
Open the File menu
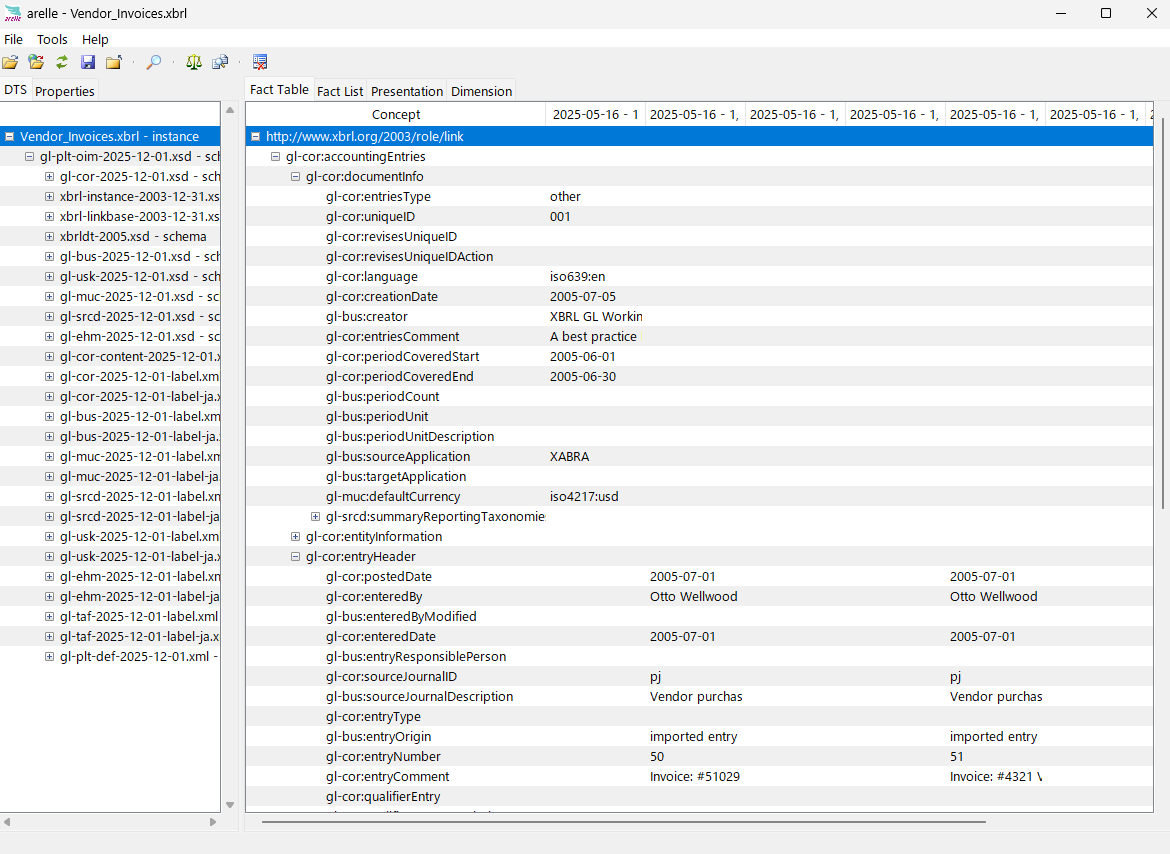(13, 40)
